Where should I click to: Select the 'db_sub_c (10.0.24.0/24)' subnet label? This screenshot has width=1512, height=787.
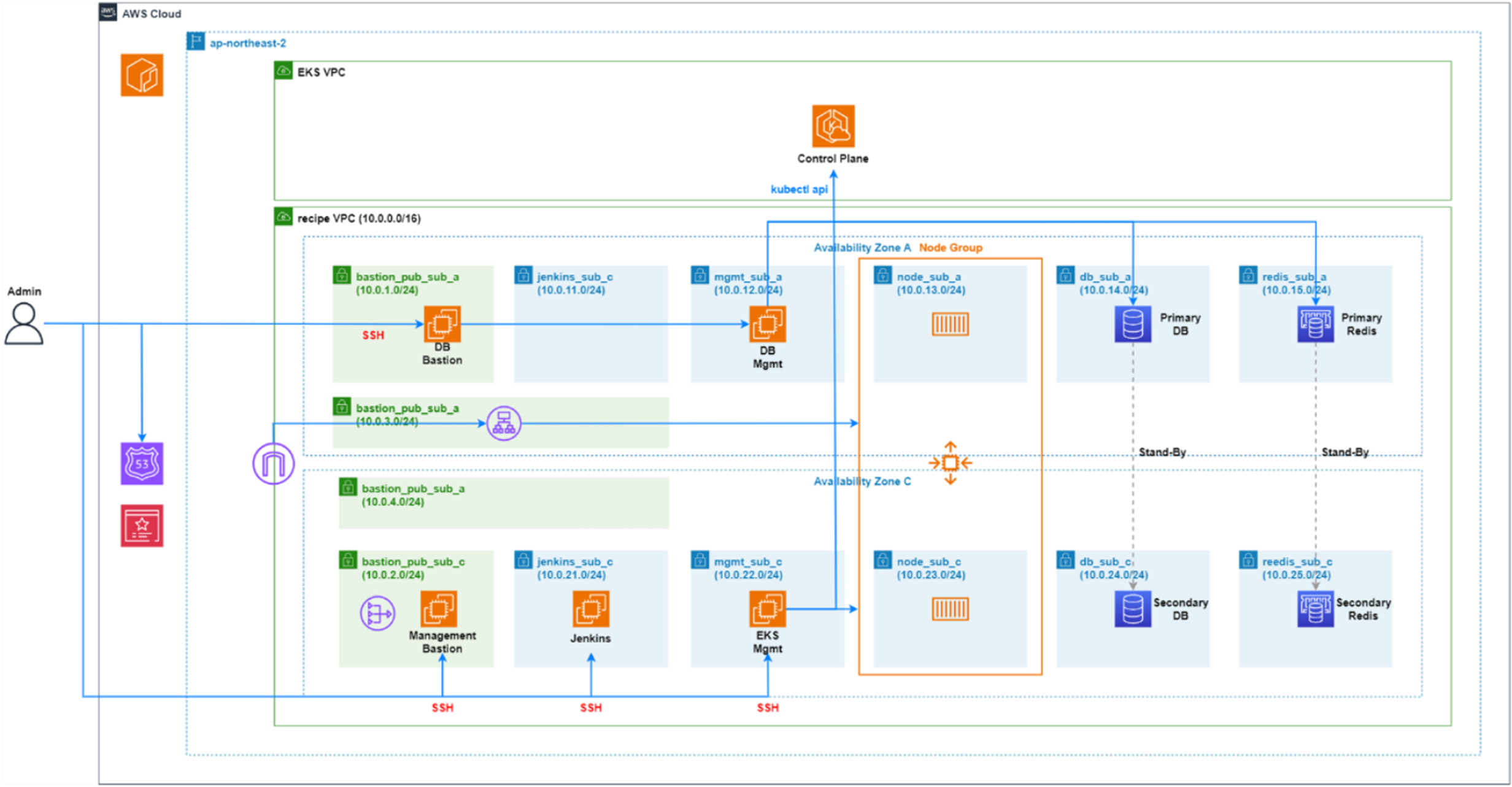(1114, 568)
